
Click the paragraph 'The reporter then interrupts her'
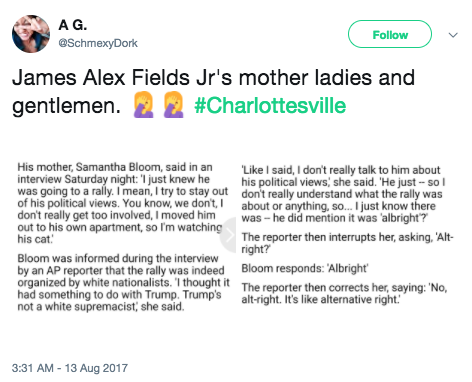pyautogui.click(x=347, y=243)
